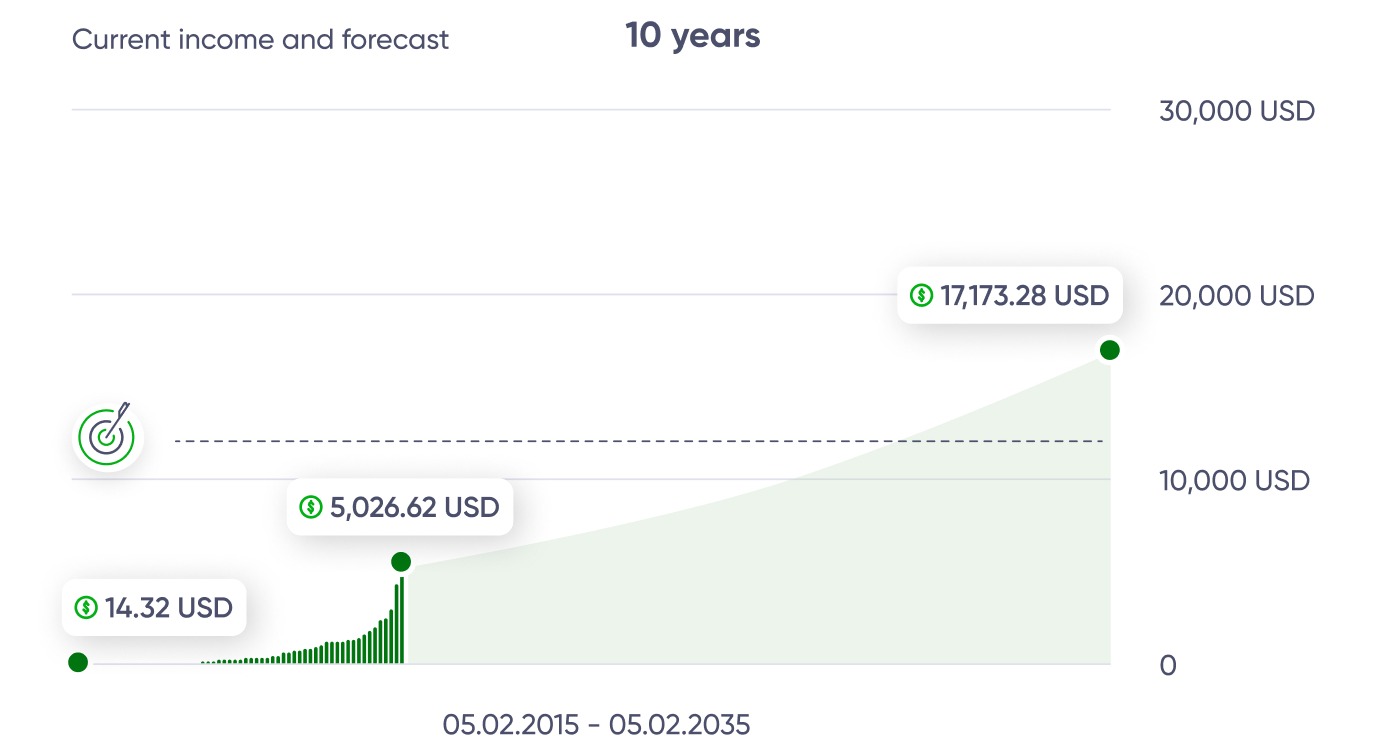Click the 0 axis label
Image resolution: width=1380 pixels, height=755 pixels.
point(1168,665)
